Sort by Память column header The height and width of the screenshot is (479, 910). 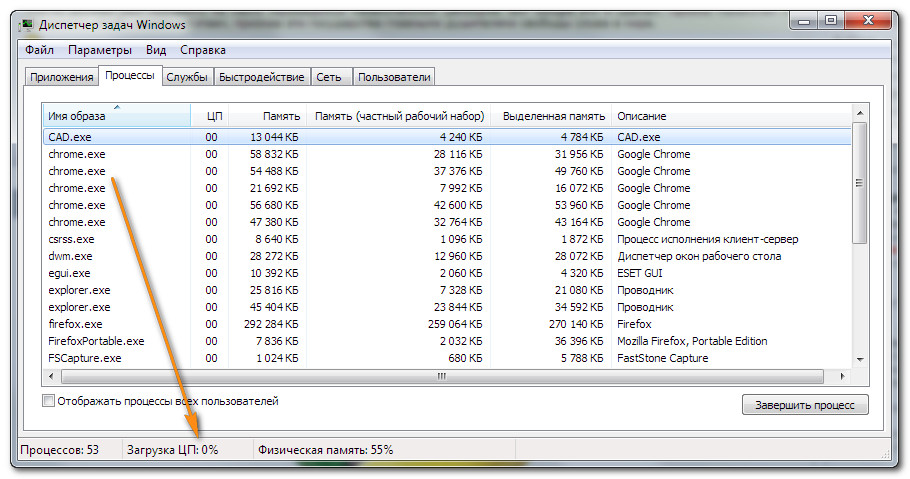pyautogui.click(x=268, y=116)
